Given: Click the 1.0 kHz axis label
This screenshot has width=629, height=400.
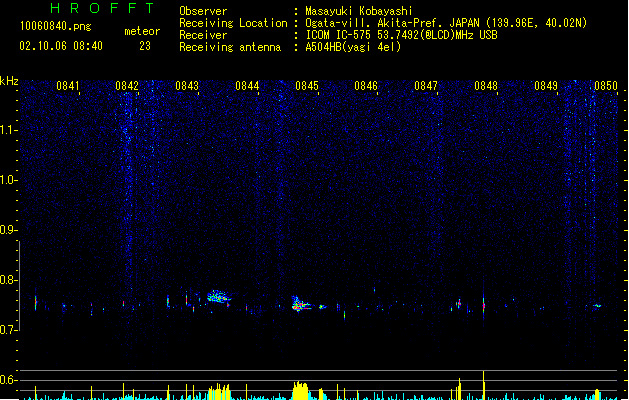Looking at the screenshot, I should (8, 180).
